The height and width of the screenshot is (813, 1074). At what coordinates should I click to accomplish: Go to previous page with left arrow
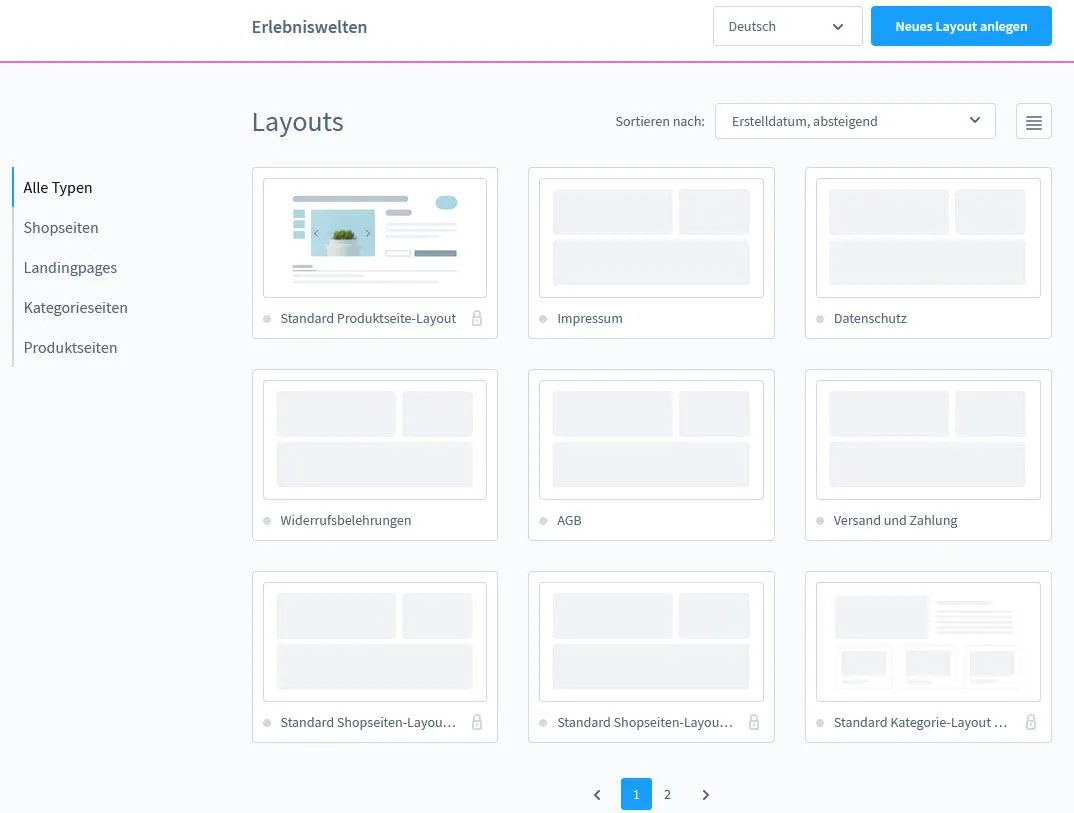tap(597, 795)
